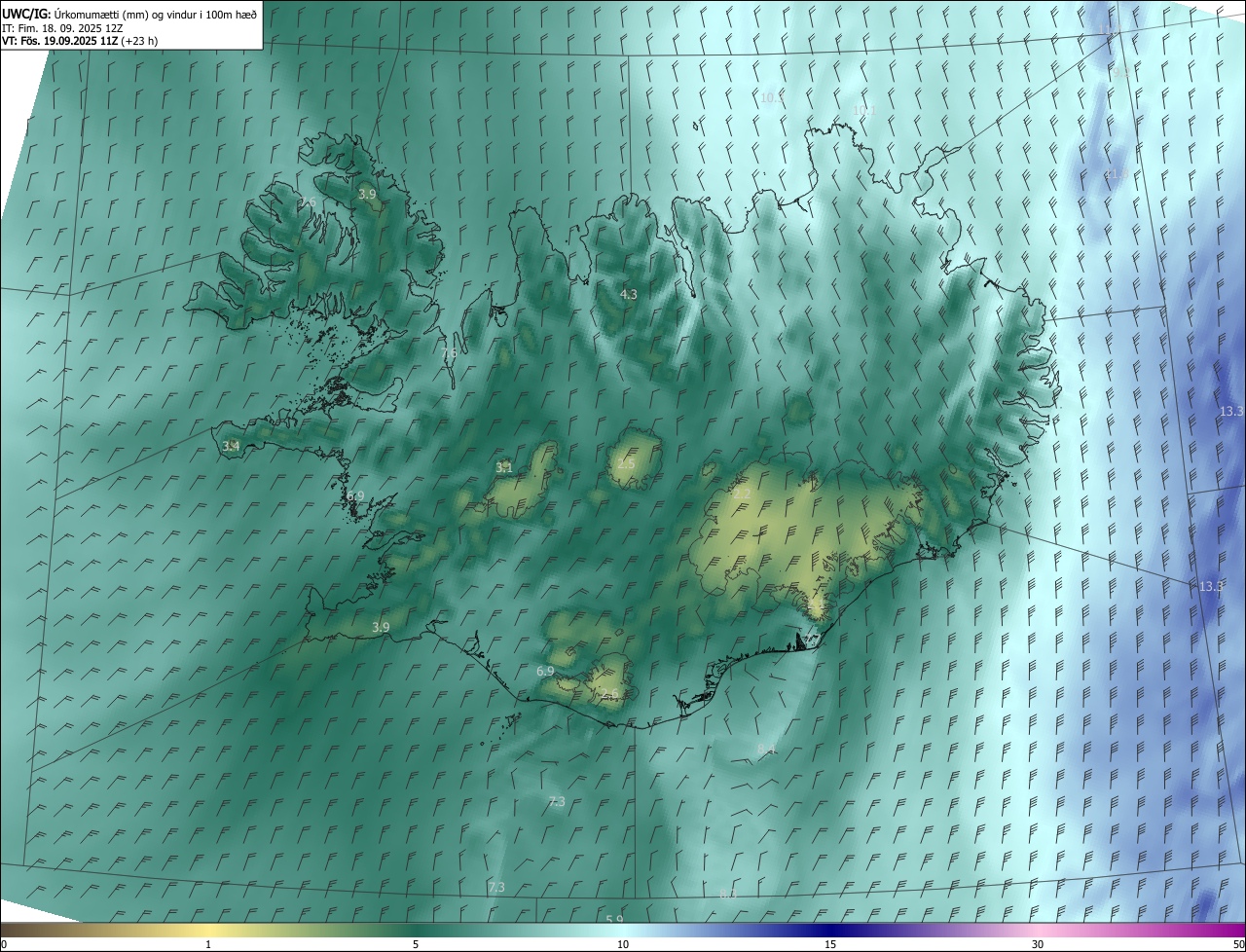Image resolution: width=1246 pixels, height=952 pixels.
Task: Click the map value '10.1' north of Iceland
Action: click(x=864, y=110)
